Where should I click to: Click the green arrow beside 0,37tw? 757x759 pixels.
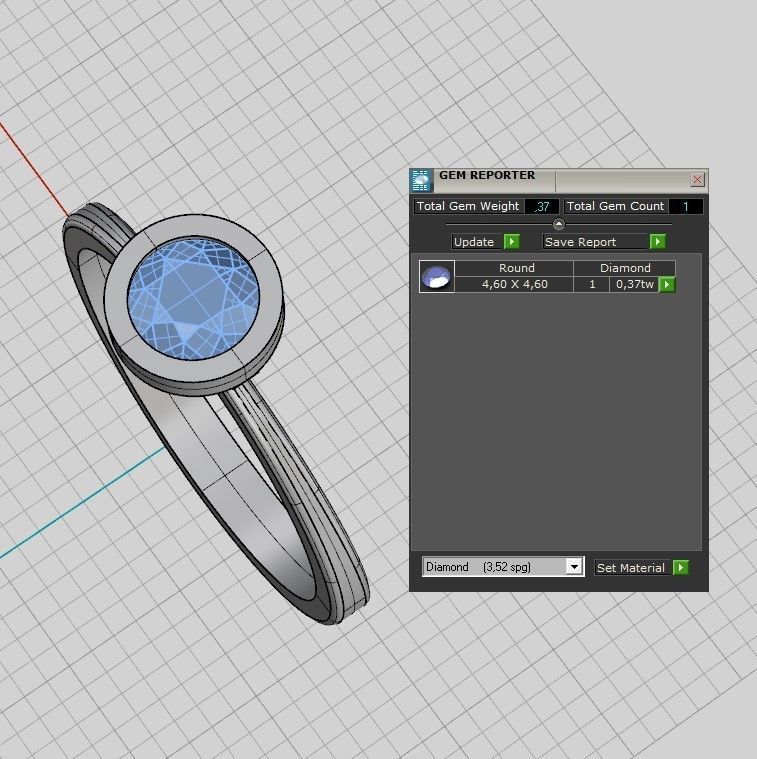[667, 285]
